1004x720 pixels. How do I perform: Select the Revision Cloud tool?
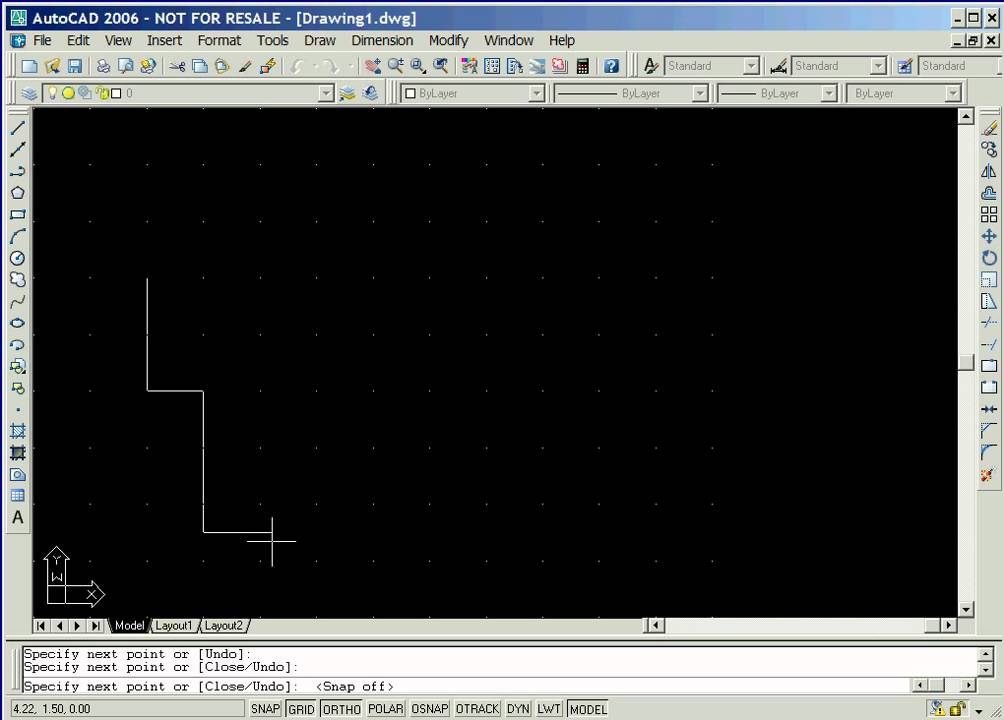(x=18, y=280)
